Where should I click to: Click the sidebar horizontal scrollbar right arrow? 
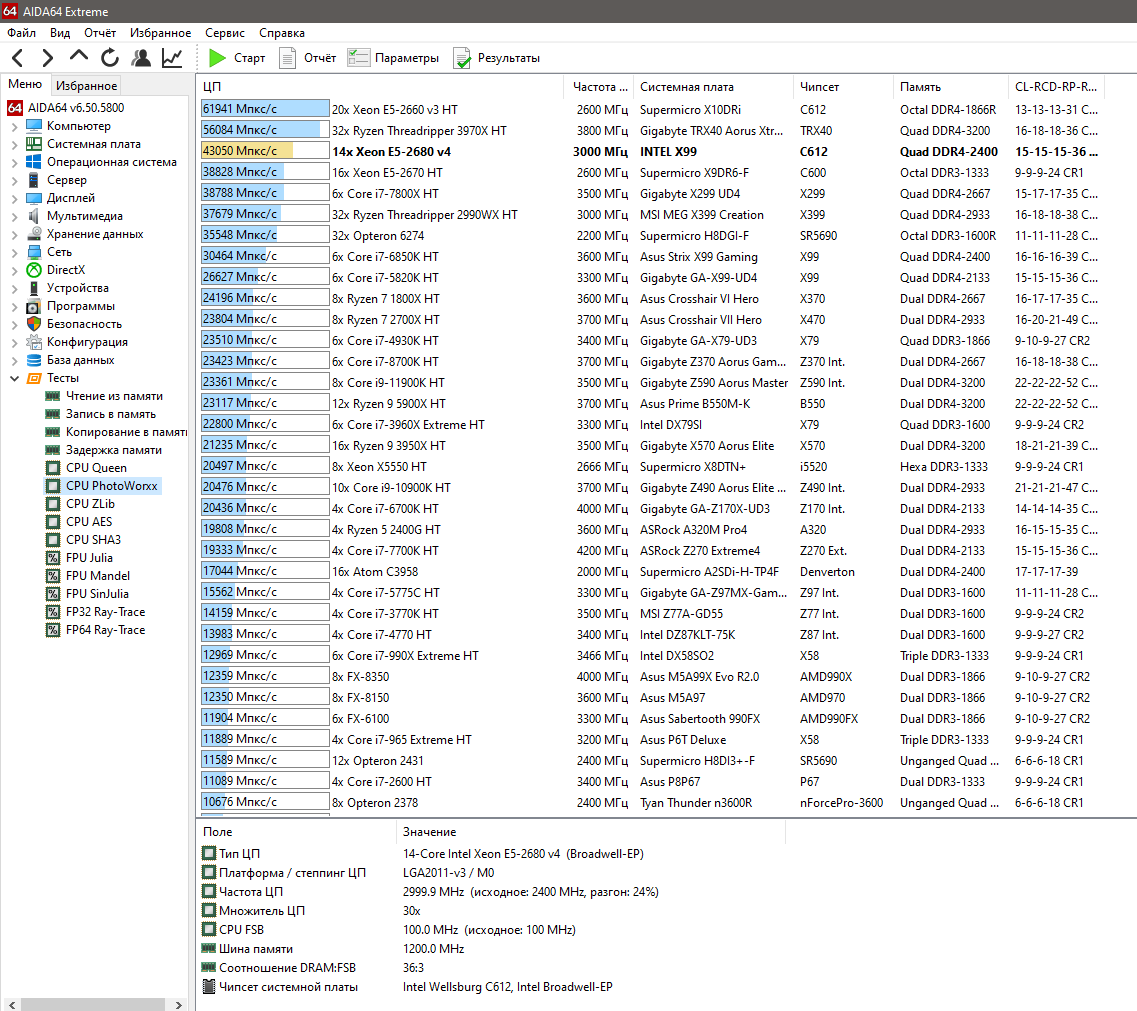tap(178, 1004)
